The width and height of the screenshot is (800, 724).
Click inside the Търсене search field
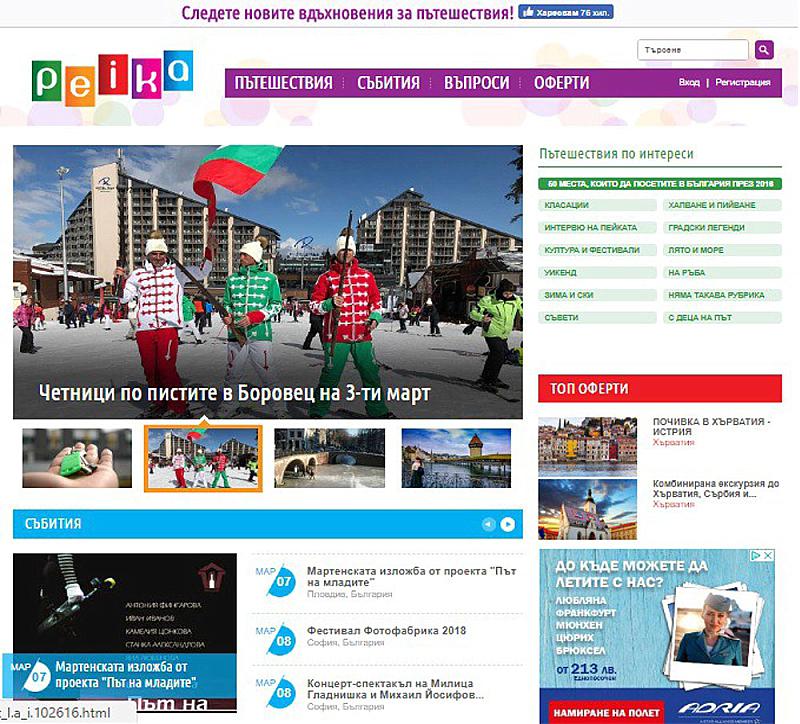tap(692, 50)
